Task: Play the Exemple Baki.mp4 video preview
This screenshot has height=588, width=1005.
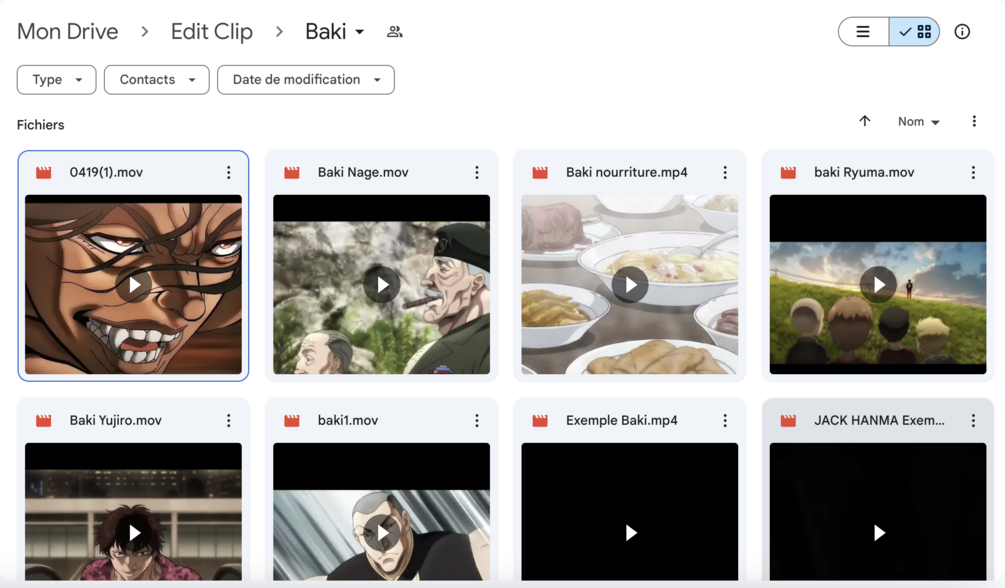Action: [x=630, y=533]
